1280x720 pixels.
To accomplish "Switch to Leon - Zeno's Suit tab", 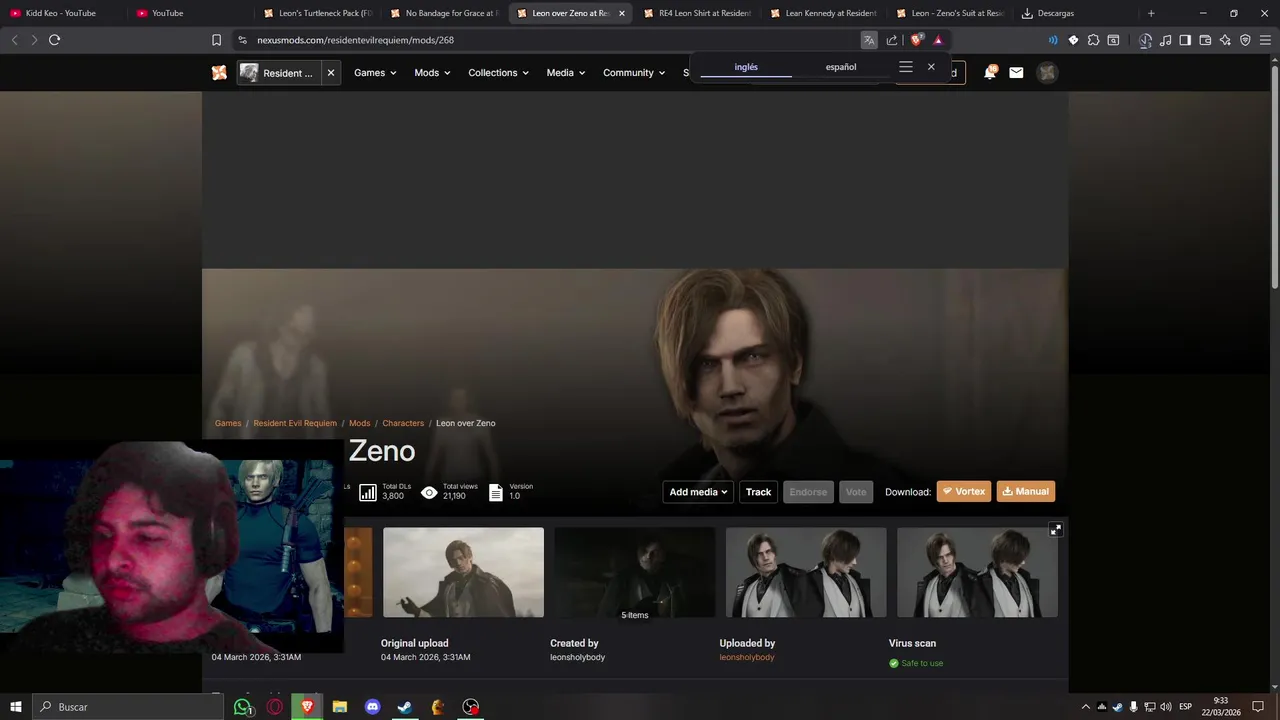I will pos(950,13).
